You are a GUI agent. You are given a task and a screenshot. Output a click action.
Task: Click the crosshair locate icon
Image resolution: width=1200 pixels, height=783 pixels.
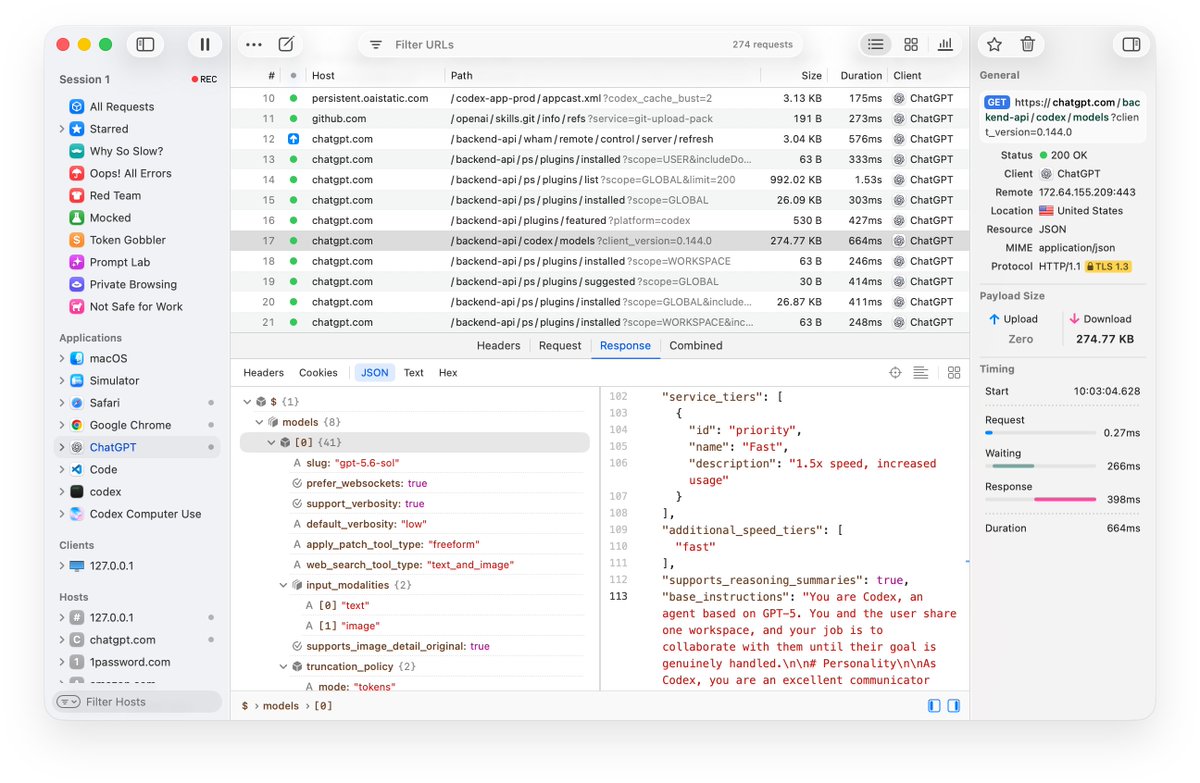pos(895,373)
